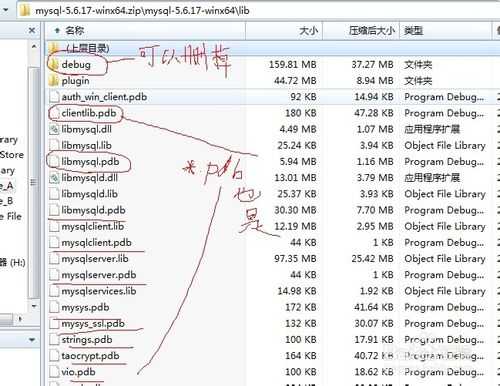Image resolution: width=500 pixels, height=386 pixels.
Task: Click the 25.42 MB compressed size cell
Action: 373,259
